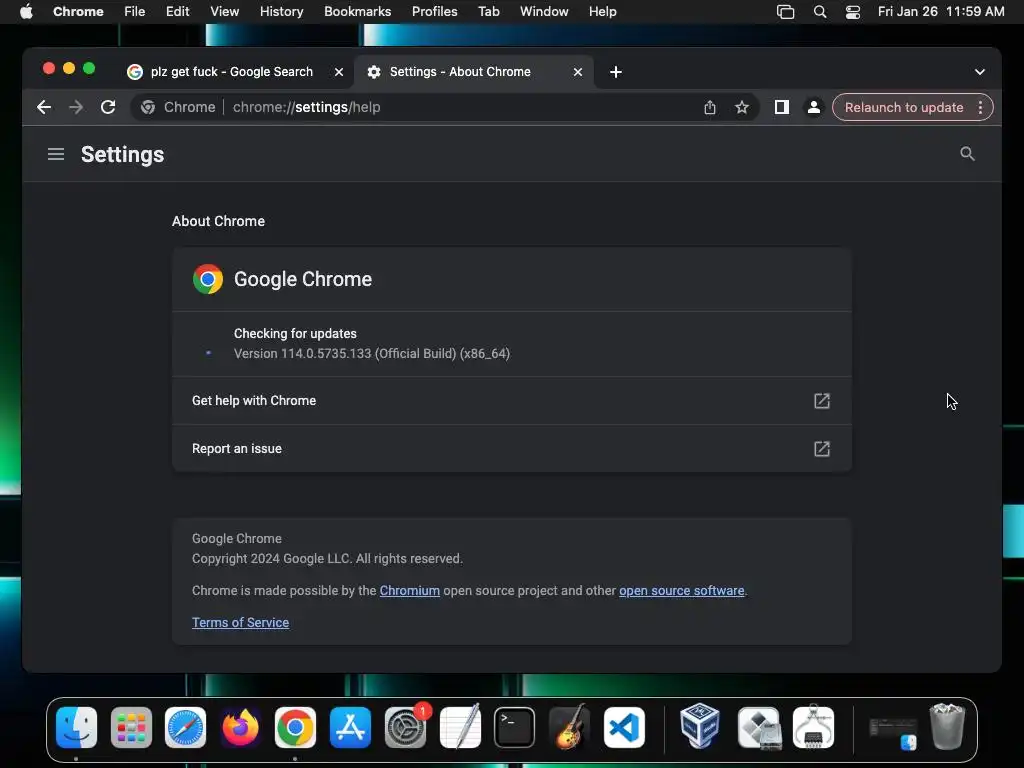Image resolution: width=1024 pixels, height=768 pixels.
Task: Click the Version 114.0.5735.133 text
Action: pos(372,353)
